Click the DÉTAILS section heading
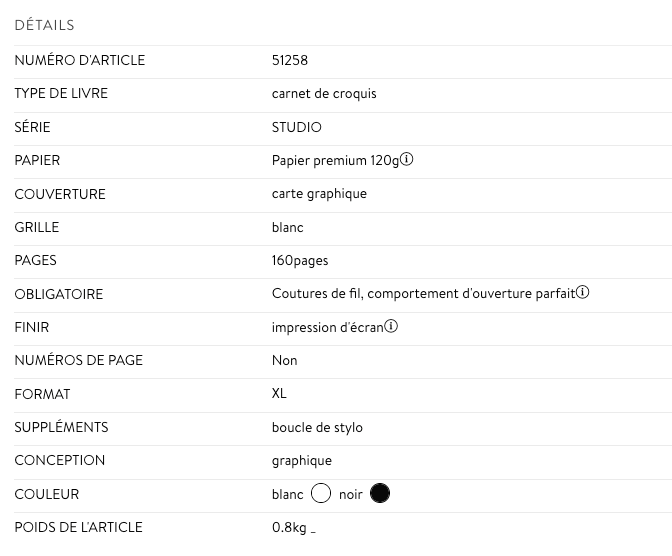The height and width of the screenshot is (556, 672). pos(45,25)
